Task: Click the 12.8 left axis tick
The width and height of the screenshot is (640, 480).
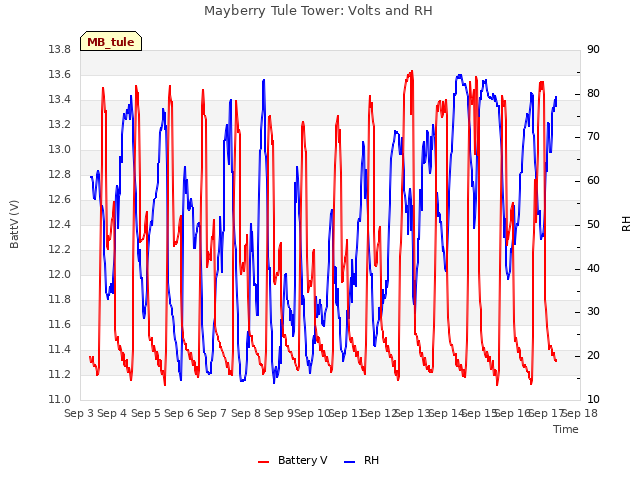Action: point(60,175)
